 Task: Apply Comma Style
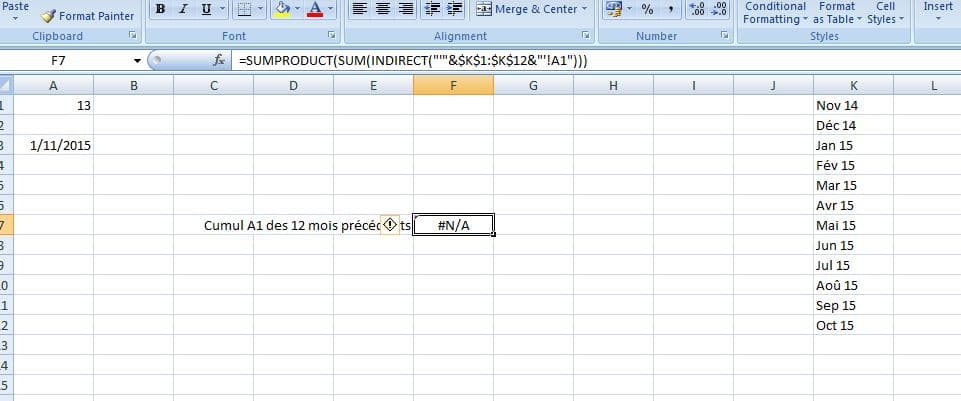coord(670,9)
